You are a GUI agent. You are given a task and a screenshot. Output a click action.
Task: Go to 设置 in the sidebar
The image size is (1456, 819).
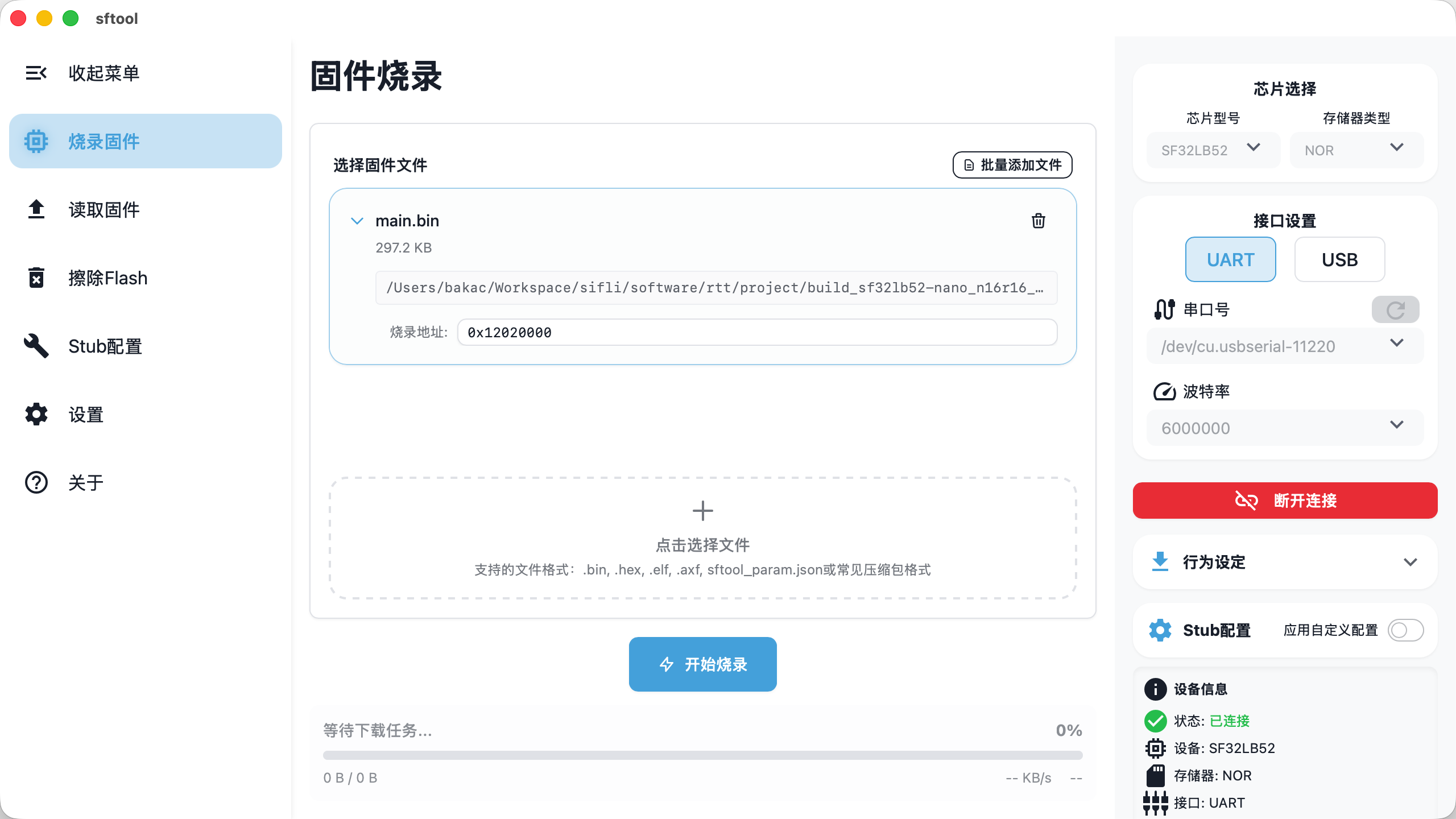[85, 414]
